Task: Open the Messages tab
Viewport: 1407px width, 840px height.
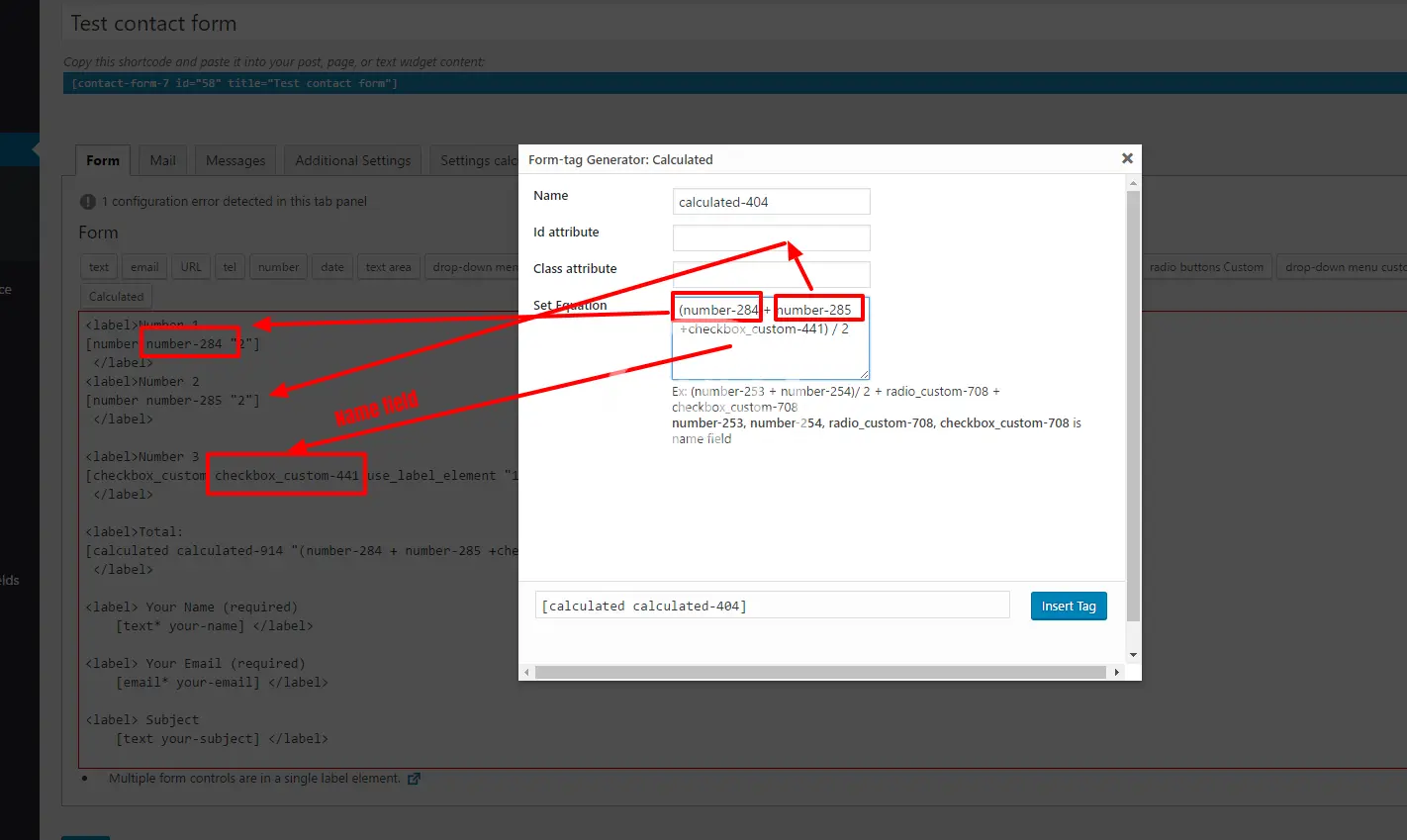Action: (235, 160)
